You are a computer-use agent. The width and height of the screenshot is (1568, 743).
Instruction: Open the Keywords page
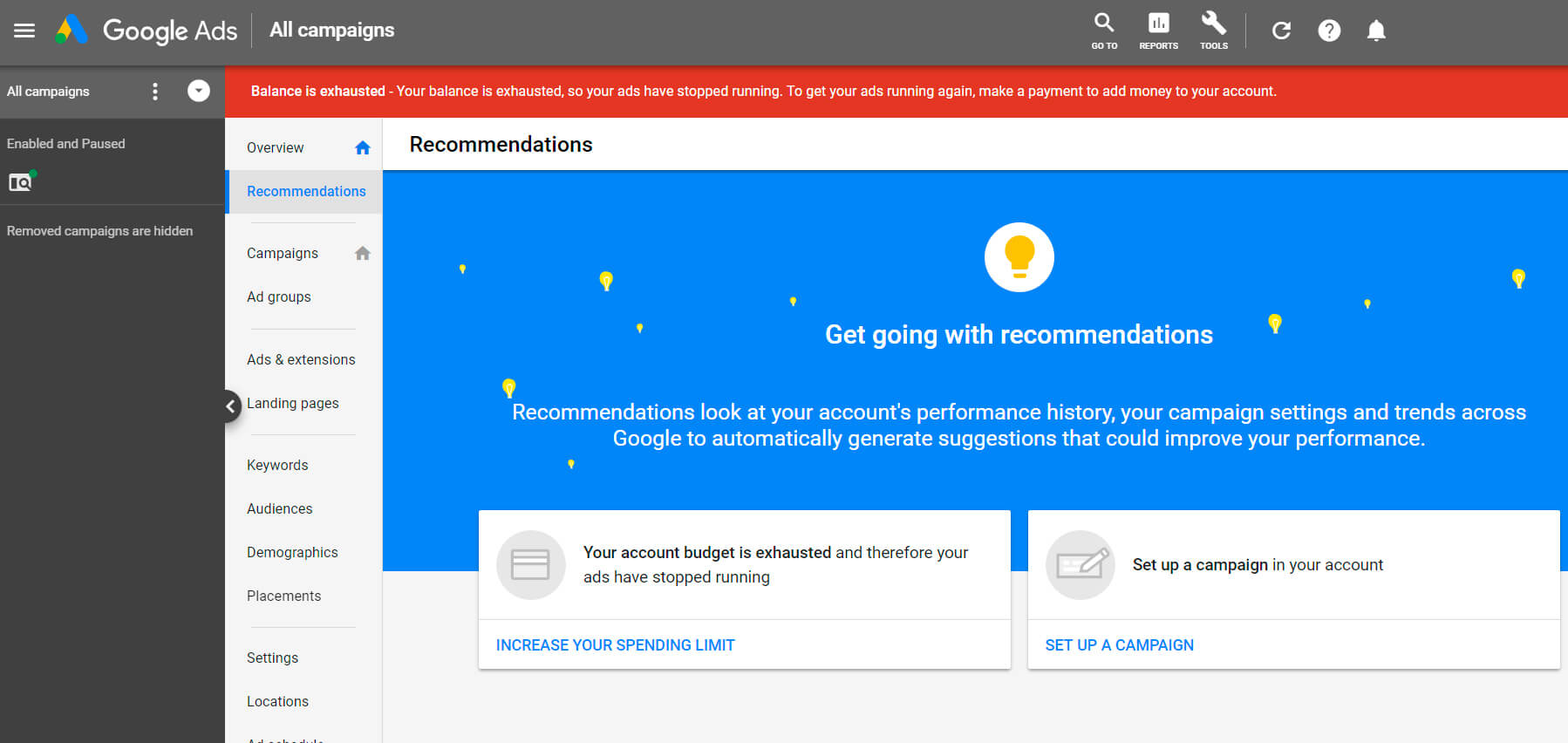coord(277,466)
